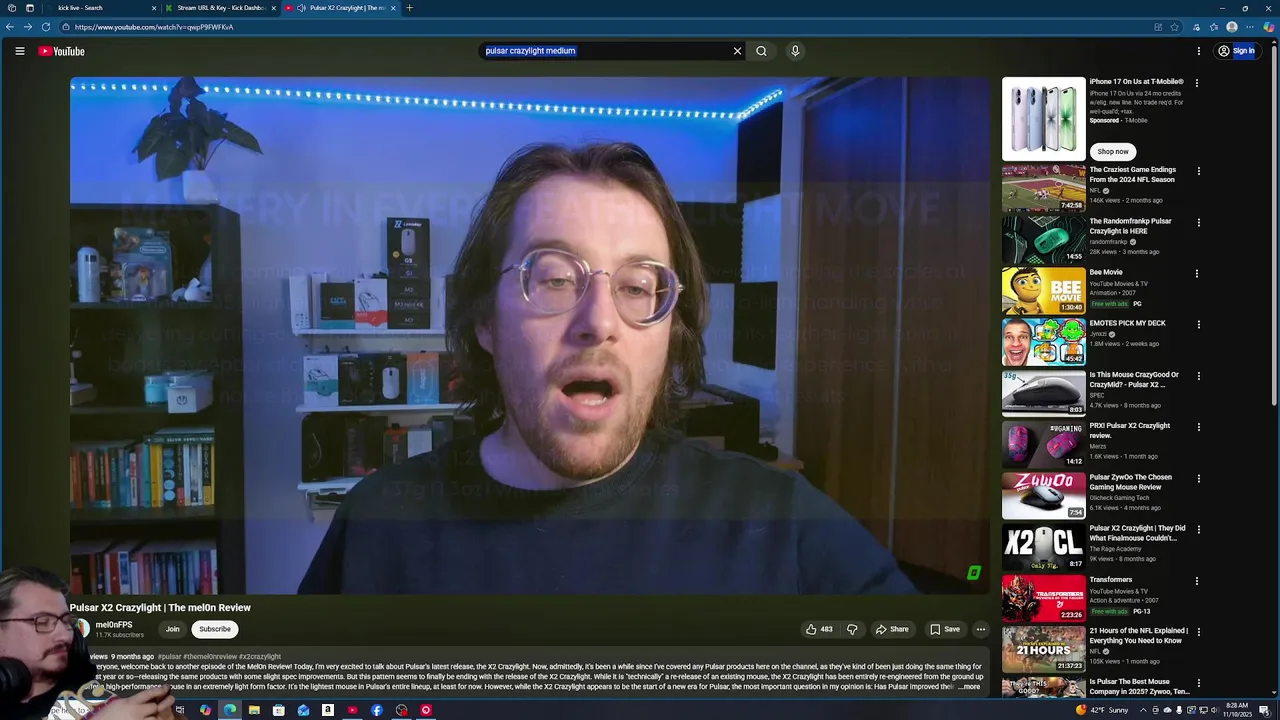Open '21 Hours of the NFL Explained' thumbnail
The image size is (1280, 720).
(x=1043, y=648)
